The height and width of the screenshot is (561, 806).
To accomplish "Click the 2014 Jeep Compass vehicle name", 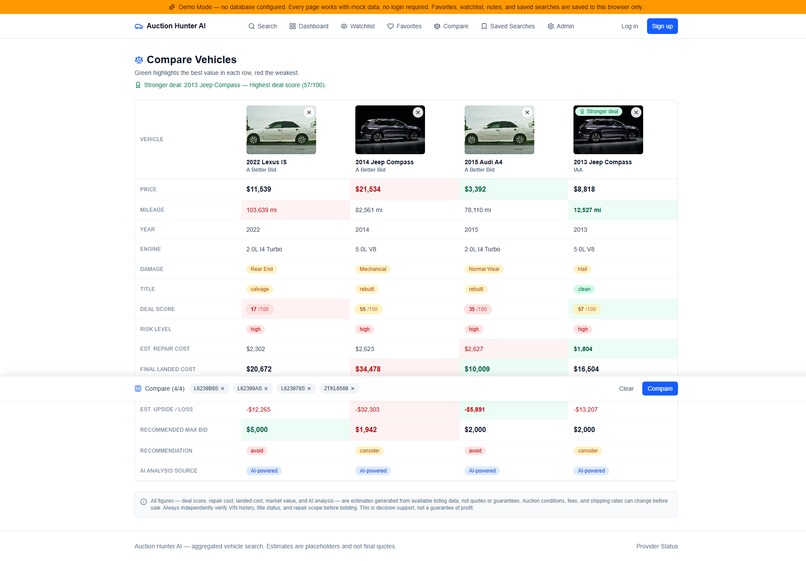I will coord(384,162).
